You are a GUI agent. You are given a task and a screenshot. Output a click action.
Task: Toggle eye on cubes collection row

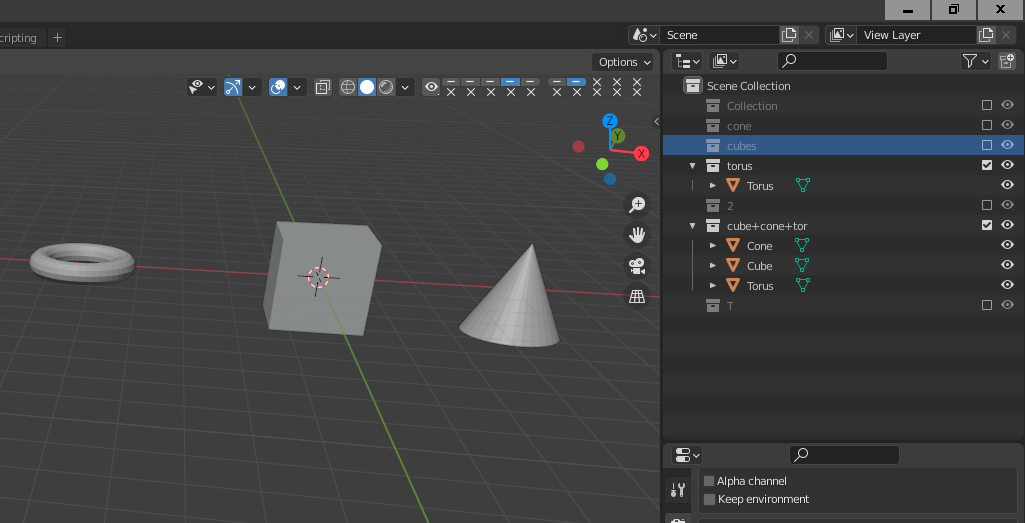pos(1007,145)
